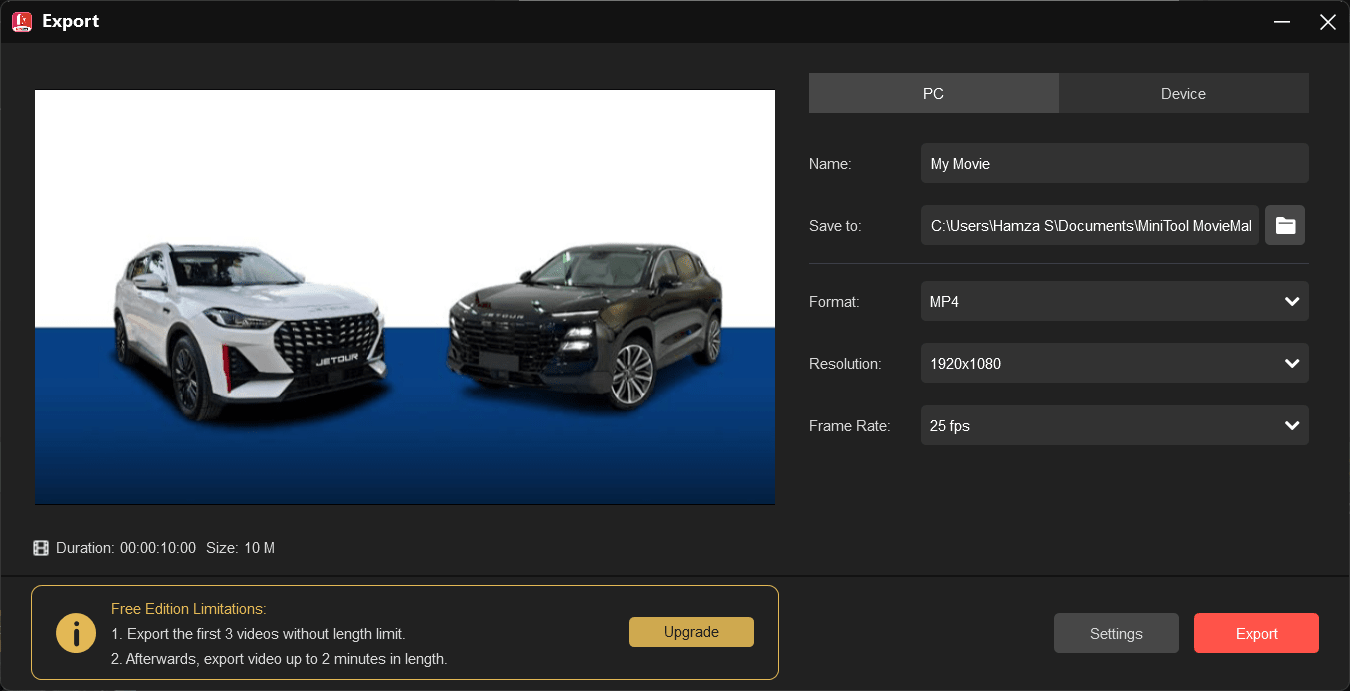Click the gold Upgrade button

[691, 632]
